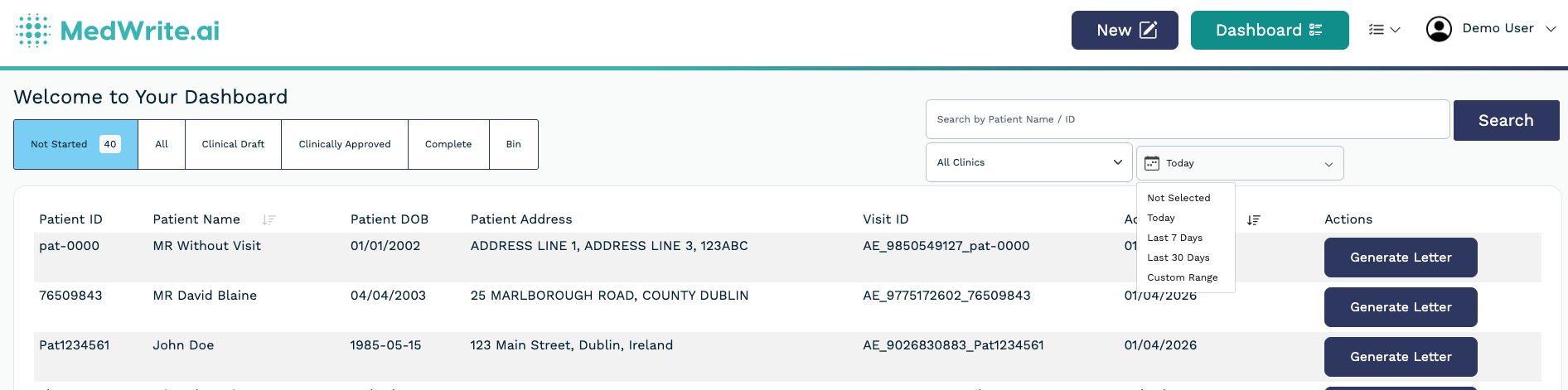Focus the Search by Patient Name field

[x=1187, y=120]
